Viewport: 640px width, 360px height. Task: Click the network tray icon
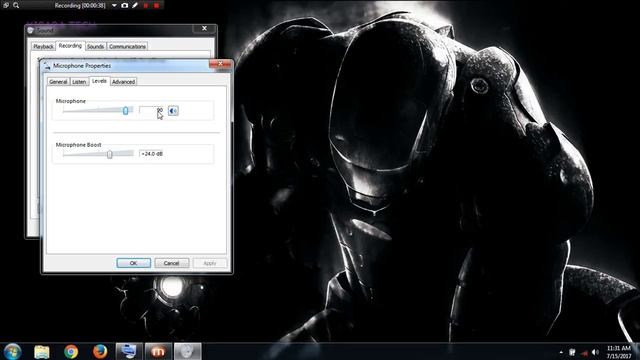[584, 352]
